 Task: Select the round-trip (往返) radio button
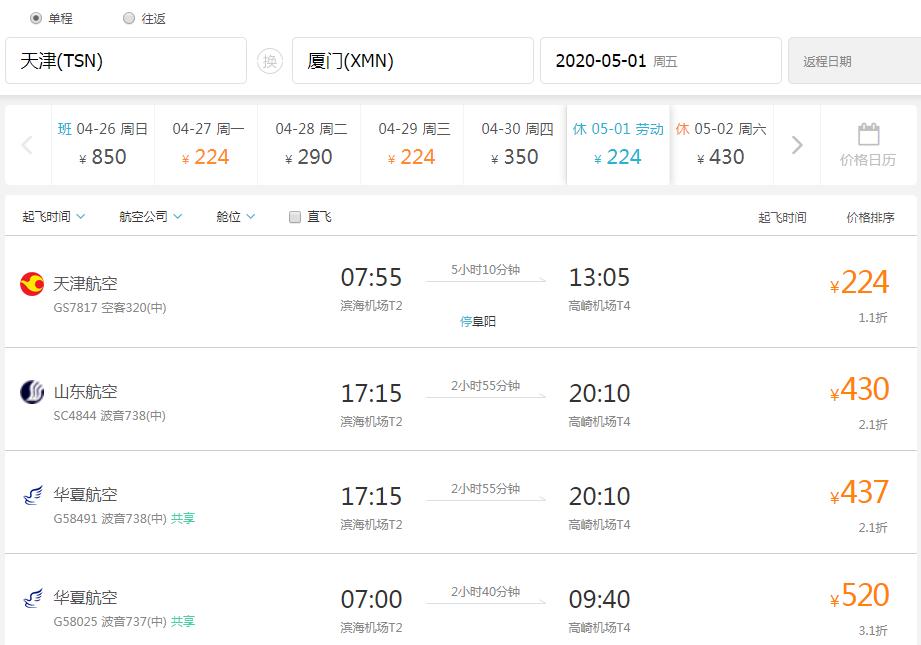pyautogui.click(x=129, y=18)
